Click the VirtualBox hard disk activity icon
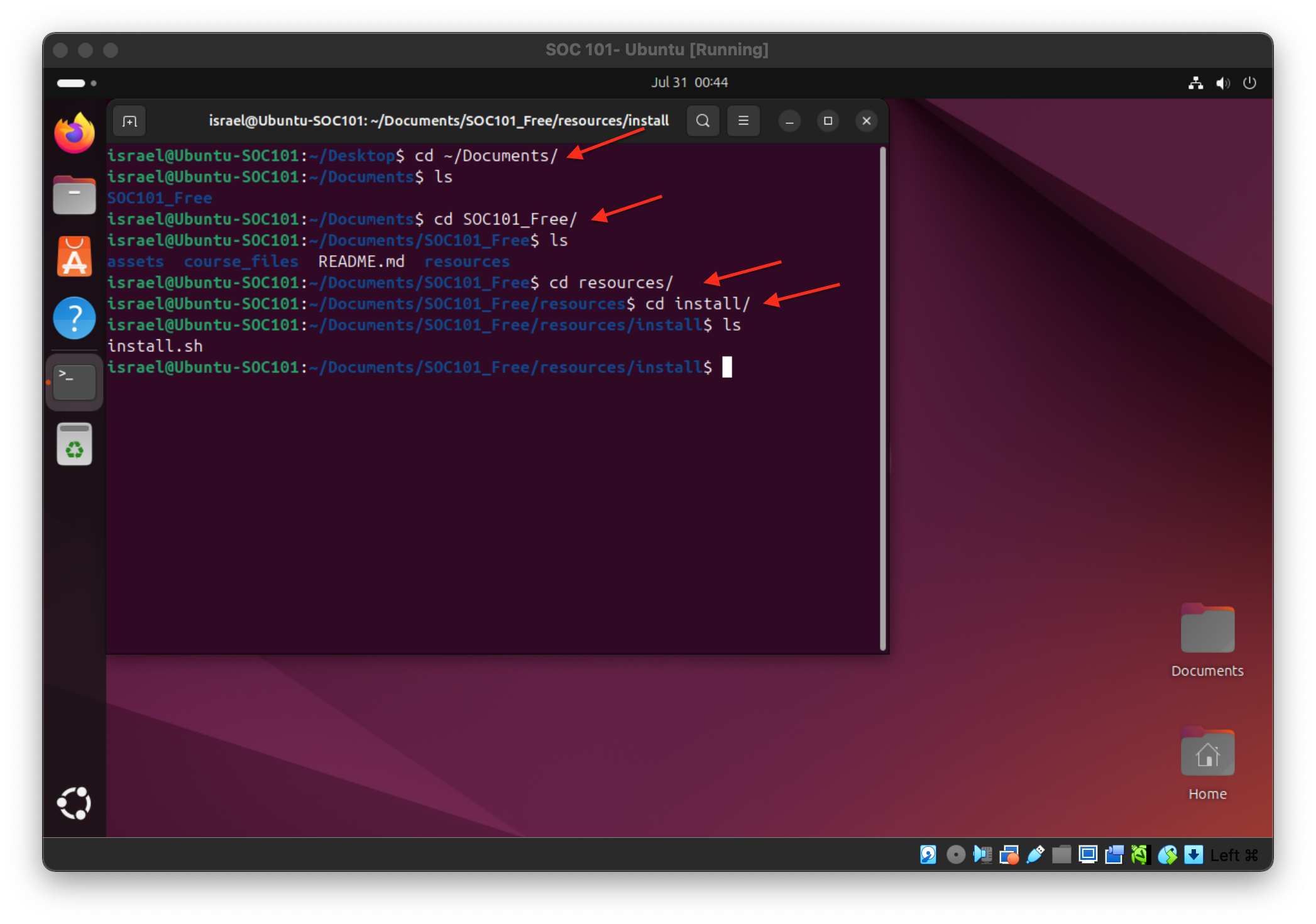1316x924 pixels. tap(928, 855)
